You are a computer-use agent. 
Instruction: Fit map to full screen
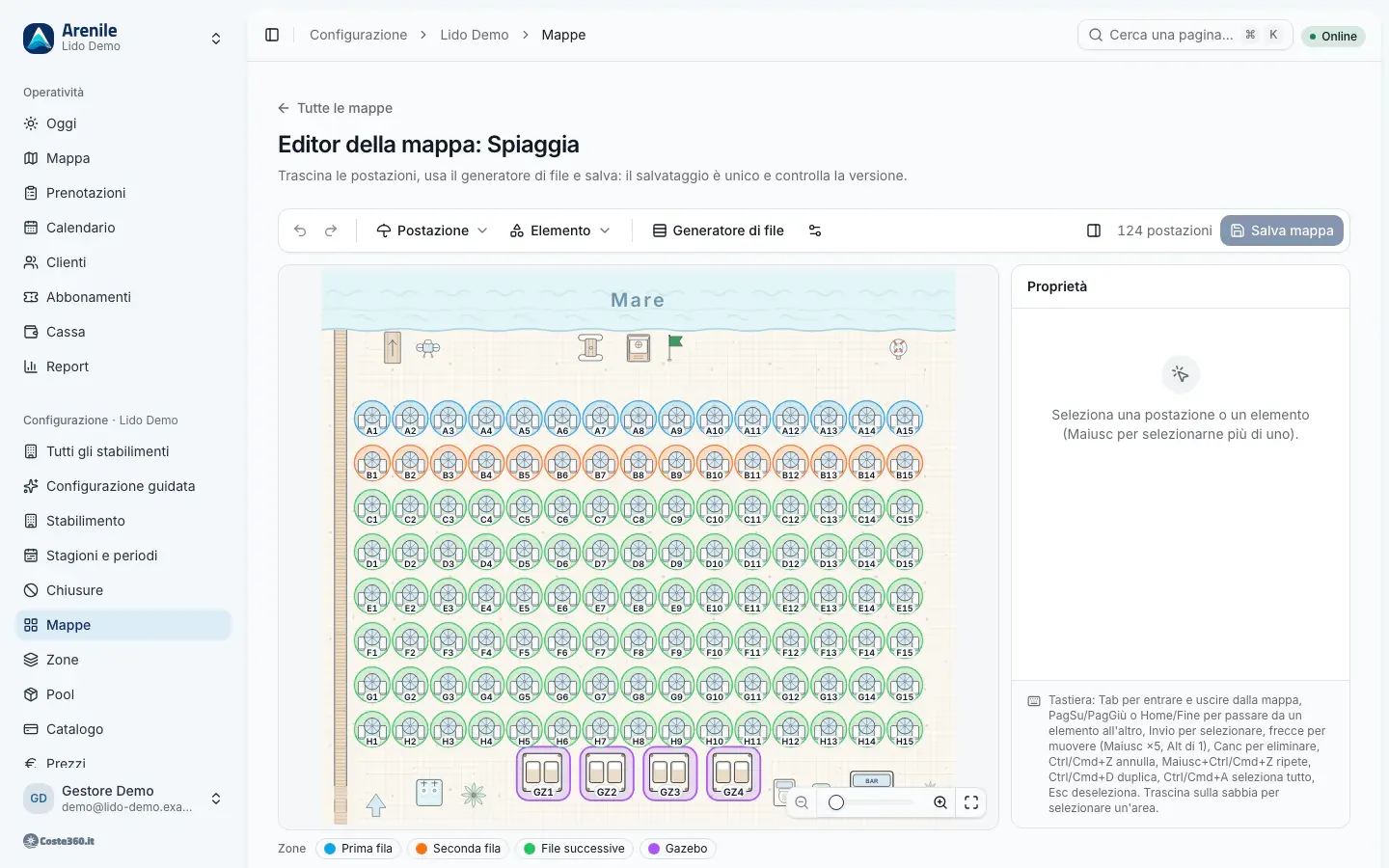(x=971, y=802)
